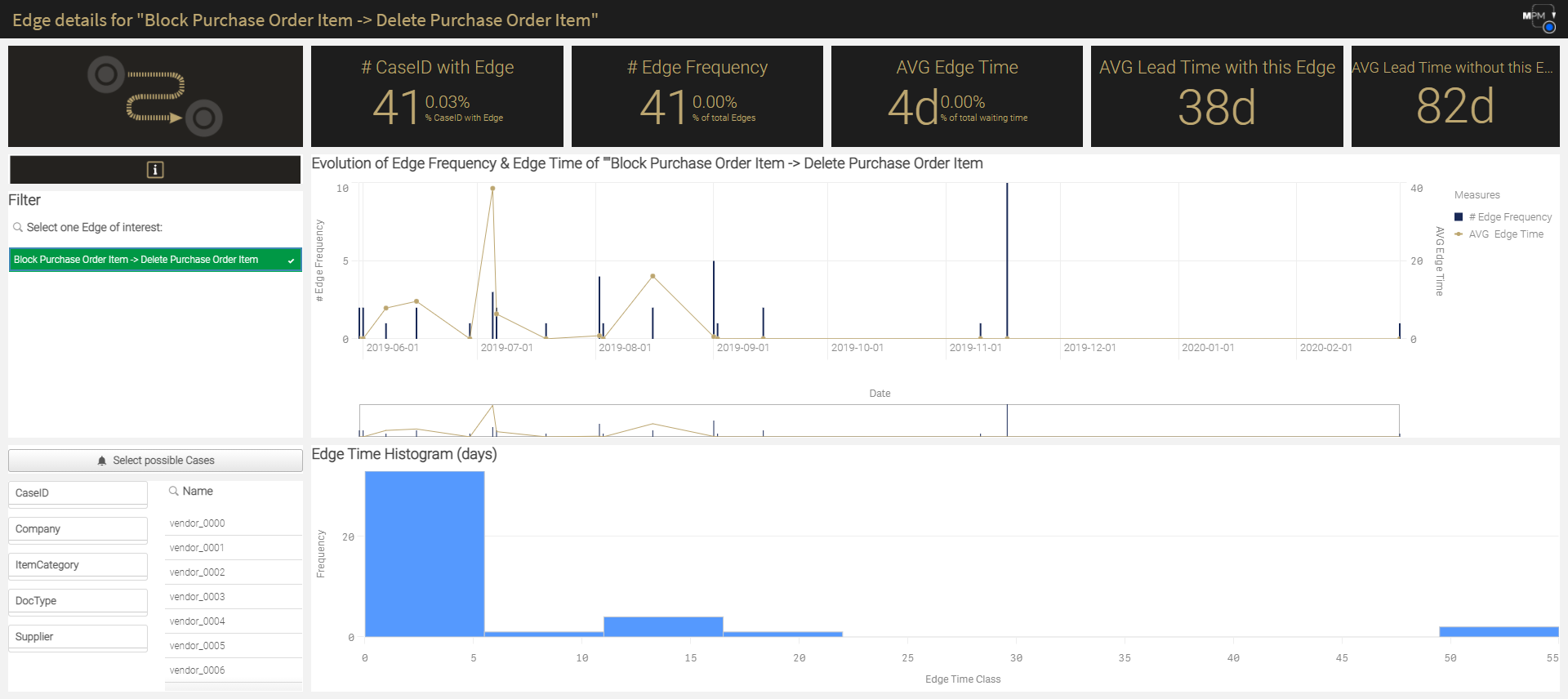Open the CaseID filter

78,493
